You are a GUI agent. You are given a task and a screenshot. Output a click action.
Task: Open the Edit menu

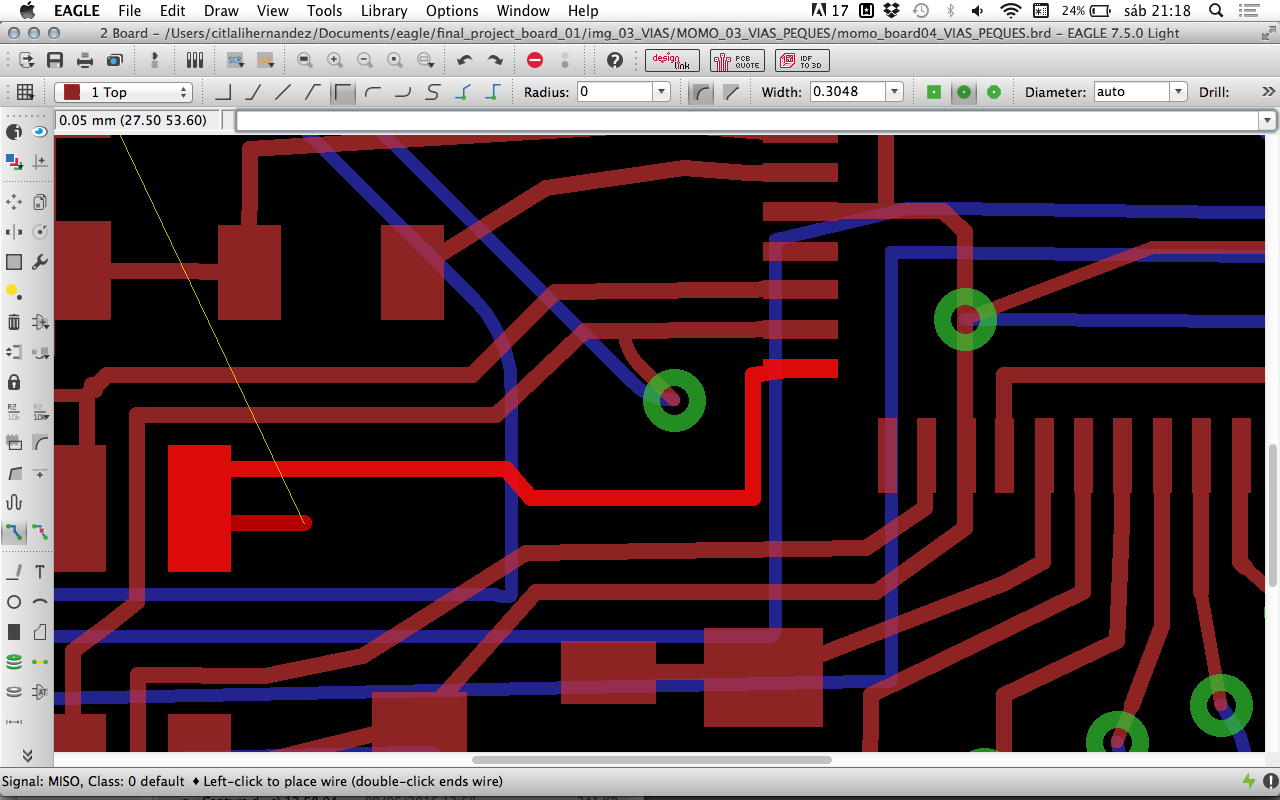pos(173,11)
